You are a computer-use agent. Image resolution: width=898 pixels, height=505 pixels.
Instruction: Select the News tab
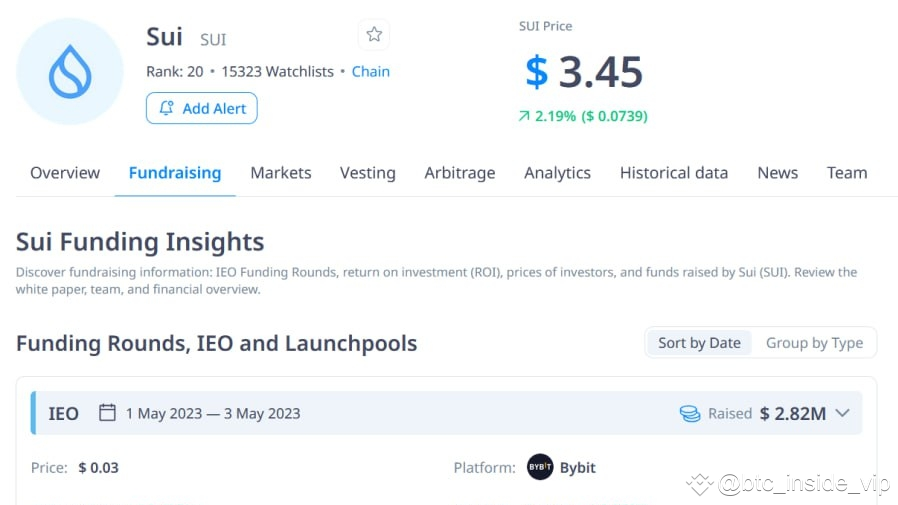click(777, 173)
